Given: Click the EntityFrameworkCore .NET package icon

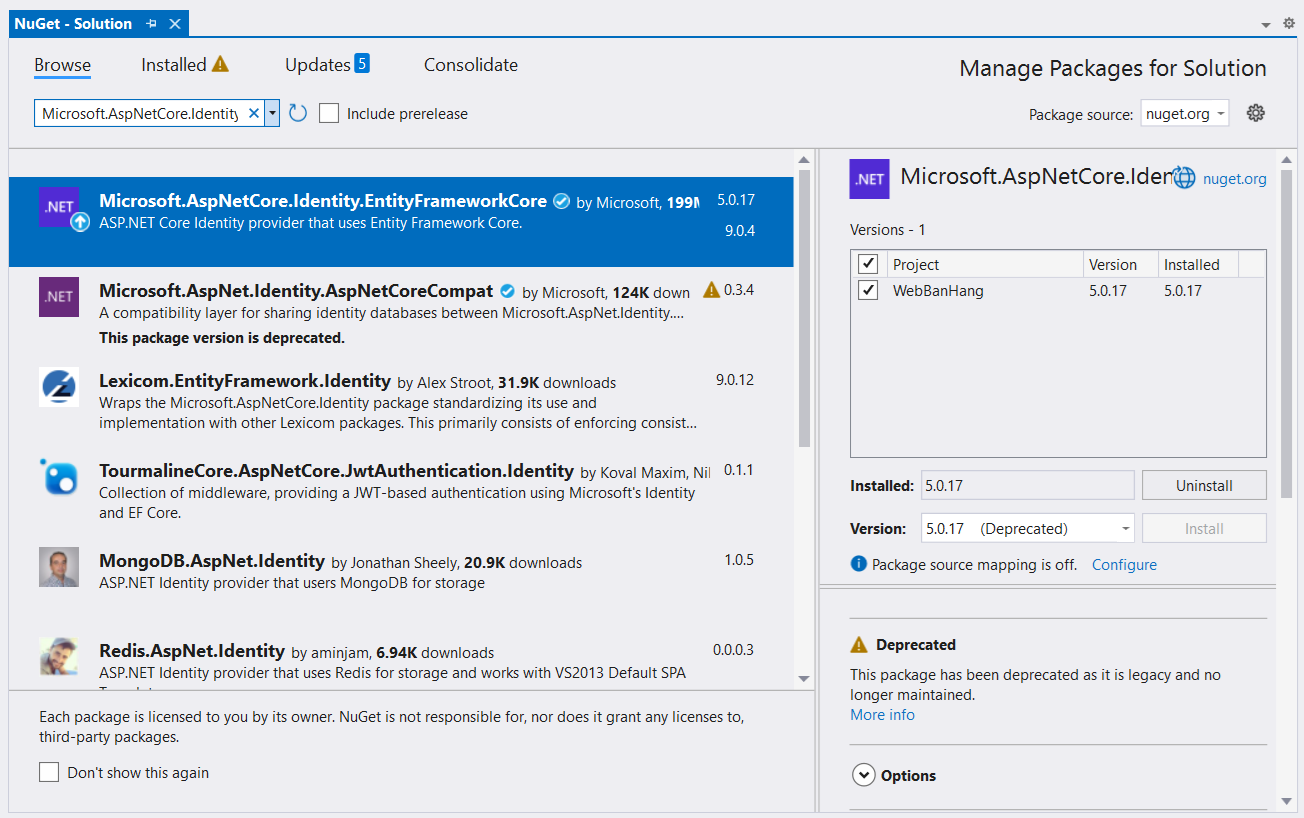Looking at the screenshot, I should click(59, 207).
